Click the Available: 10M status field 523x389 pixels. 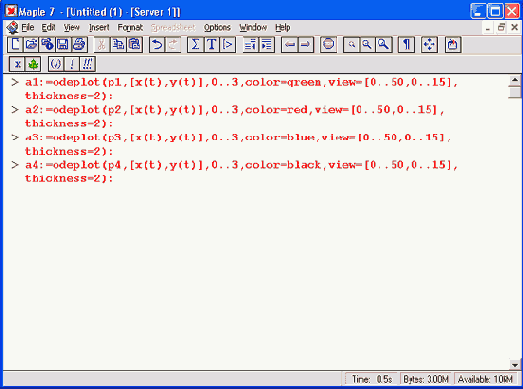[485, 379]
